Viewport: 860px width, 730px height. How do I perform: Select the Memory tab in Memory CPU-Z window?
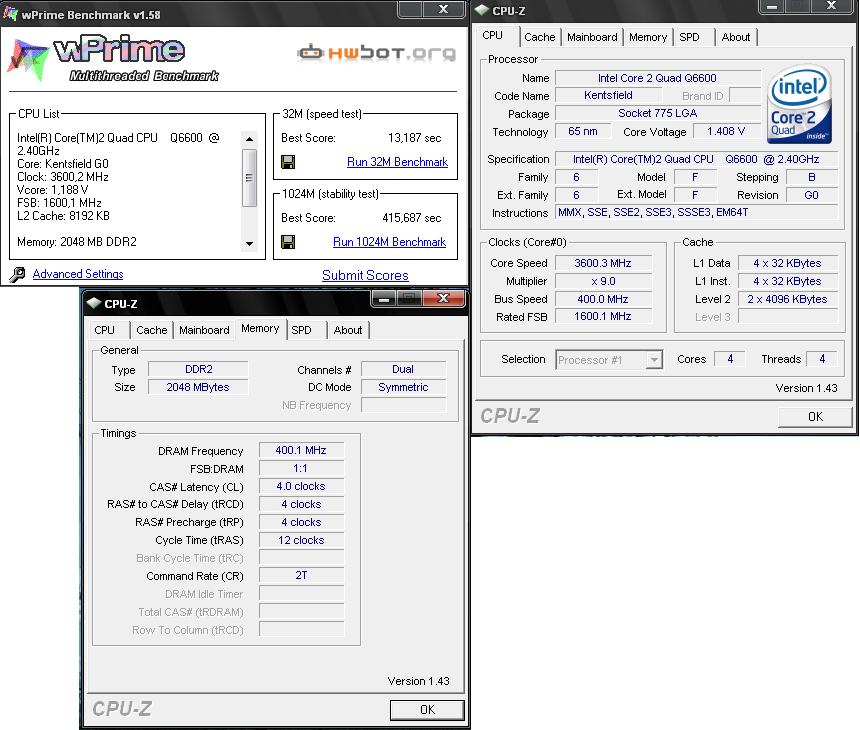pyautogui.click(x=260, y=329)
